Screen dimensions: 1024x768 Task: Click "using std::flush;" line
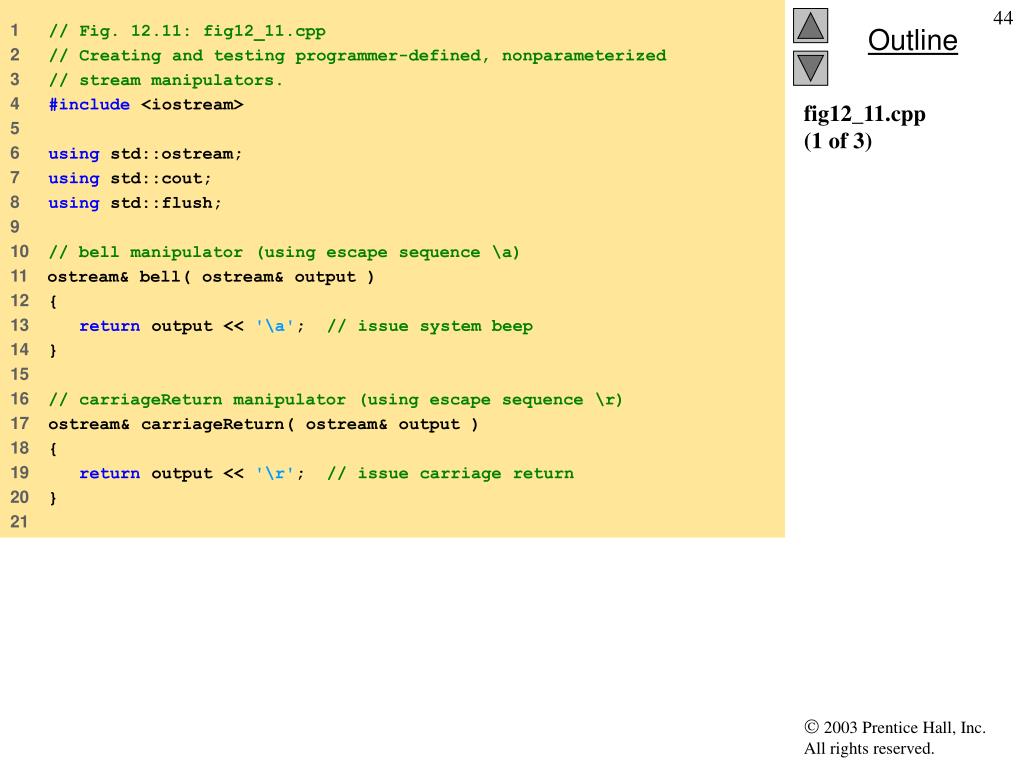(135, 203)
